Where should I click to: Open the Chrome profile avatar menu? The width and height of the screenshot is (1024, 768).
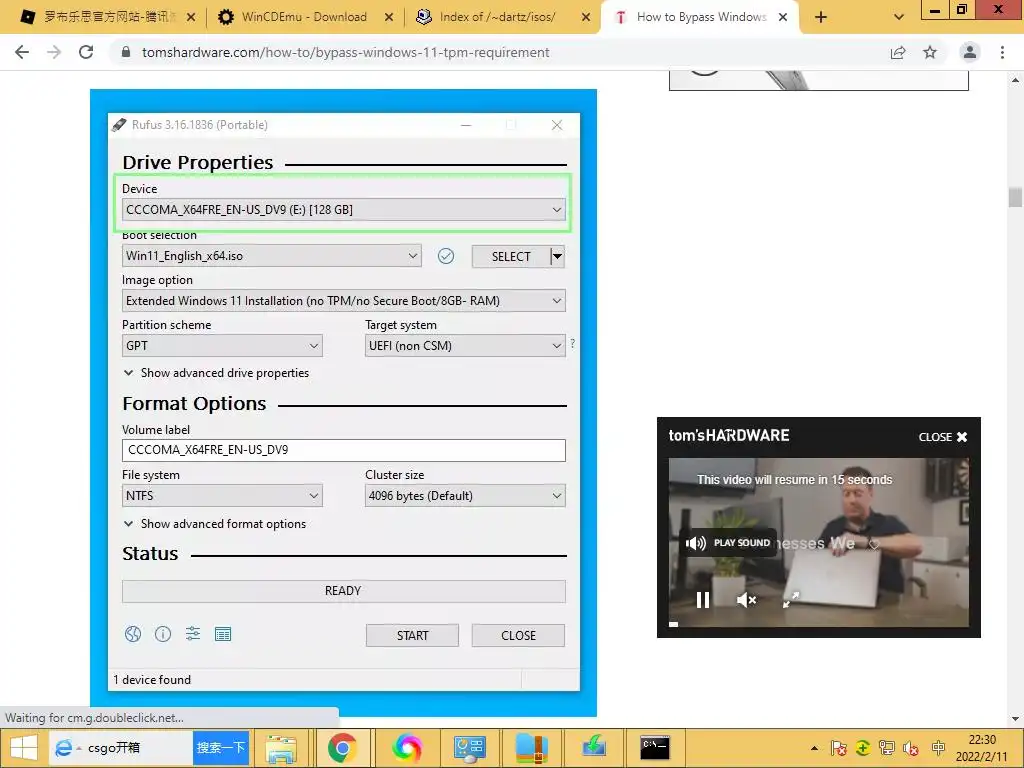(970, 52)
